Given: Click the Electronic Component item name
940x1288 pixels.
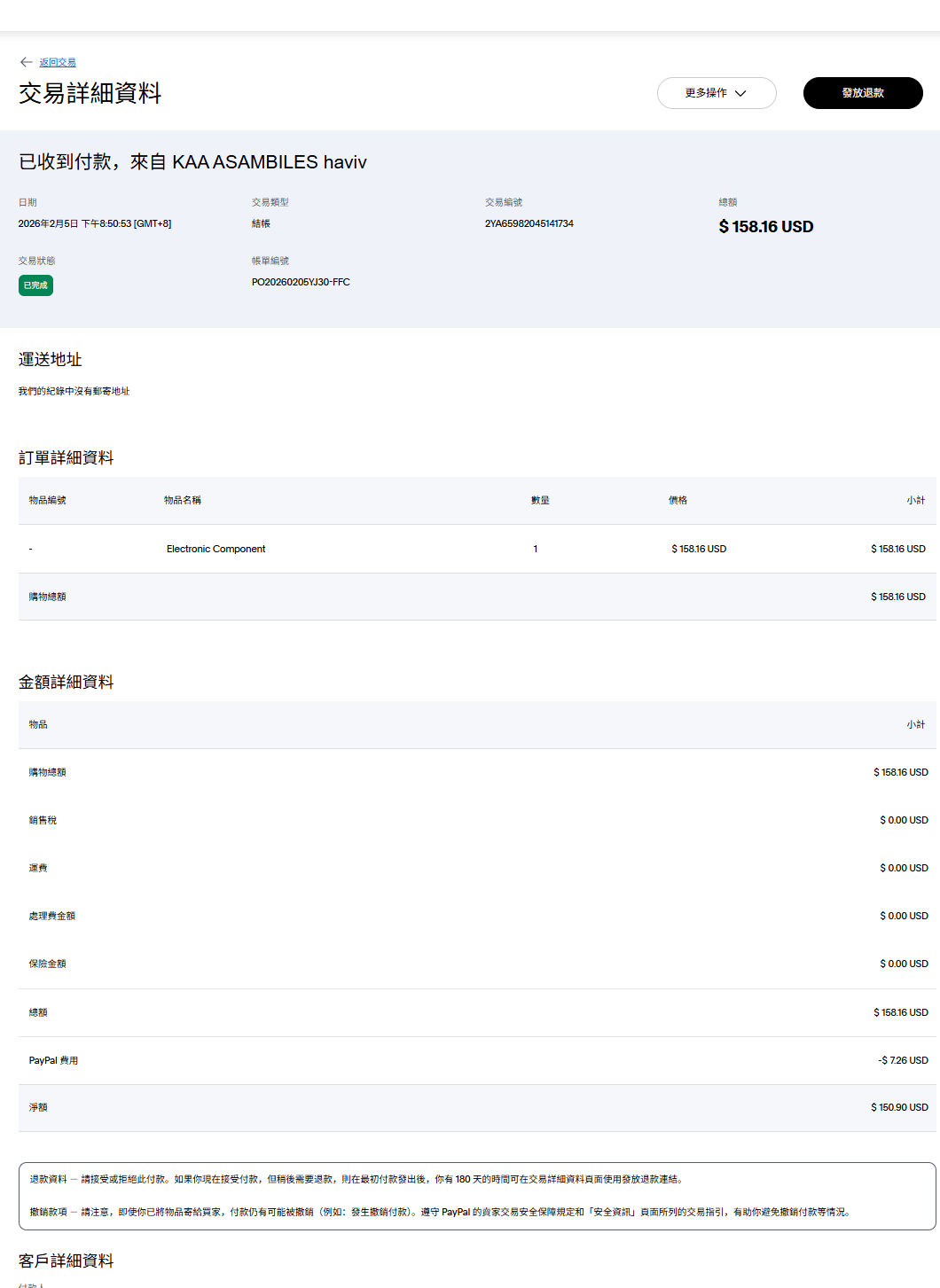Looking at the screenshot, I should click(x=215, y=549).
